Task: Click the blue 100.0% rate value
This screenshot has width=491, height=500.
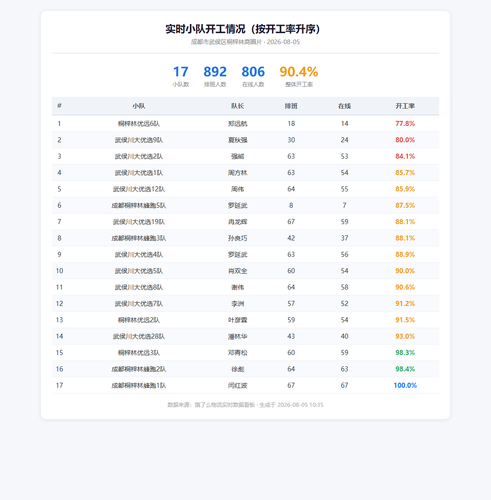Action: click(405, 385)
